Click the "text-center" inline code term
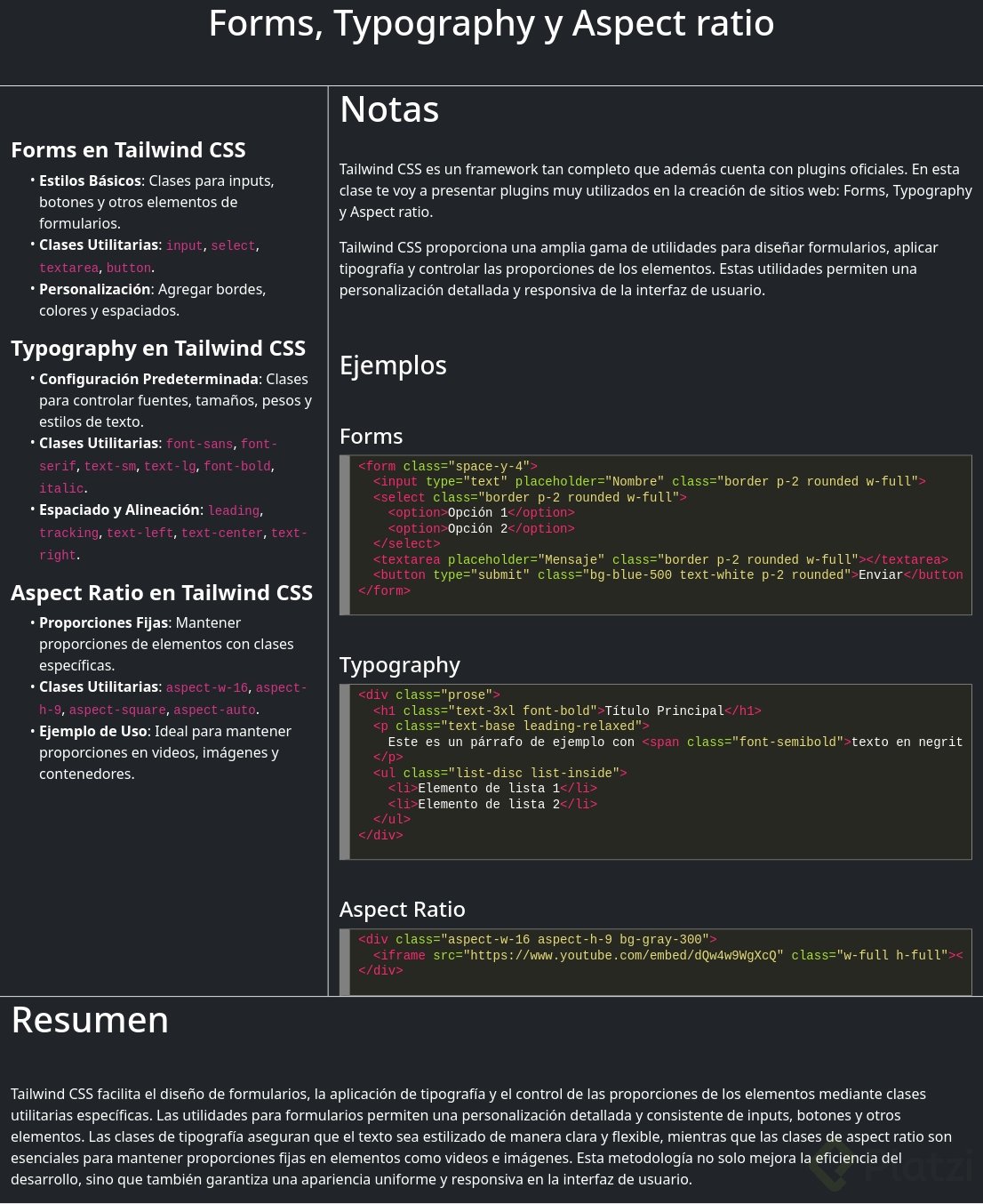Screen dimensions: 983x1204 [x=222, y=534]
